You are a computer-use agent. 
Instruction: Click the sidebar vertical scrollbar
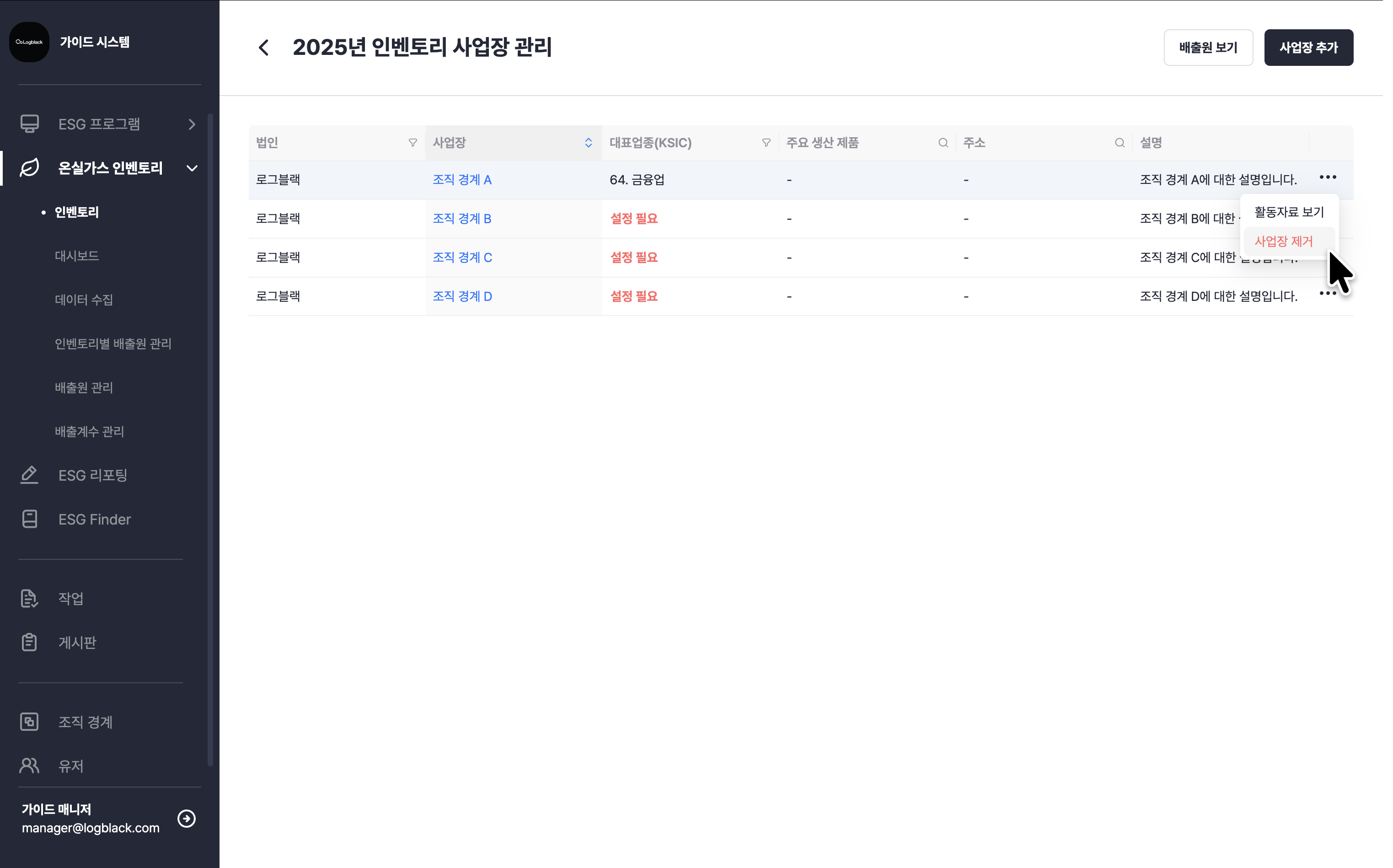tap(210, 439)
